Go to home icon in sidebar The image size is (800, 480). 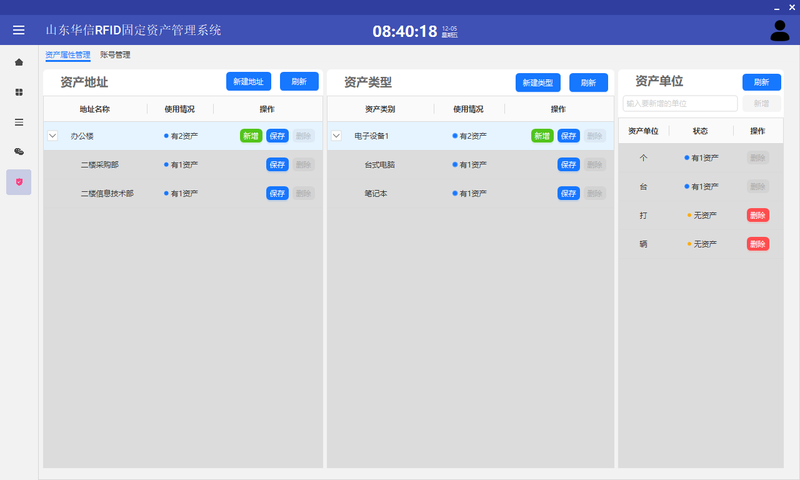[x=19, y=62]
